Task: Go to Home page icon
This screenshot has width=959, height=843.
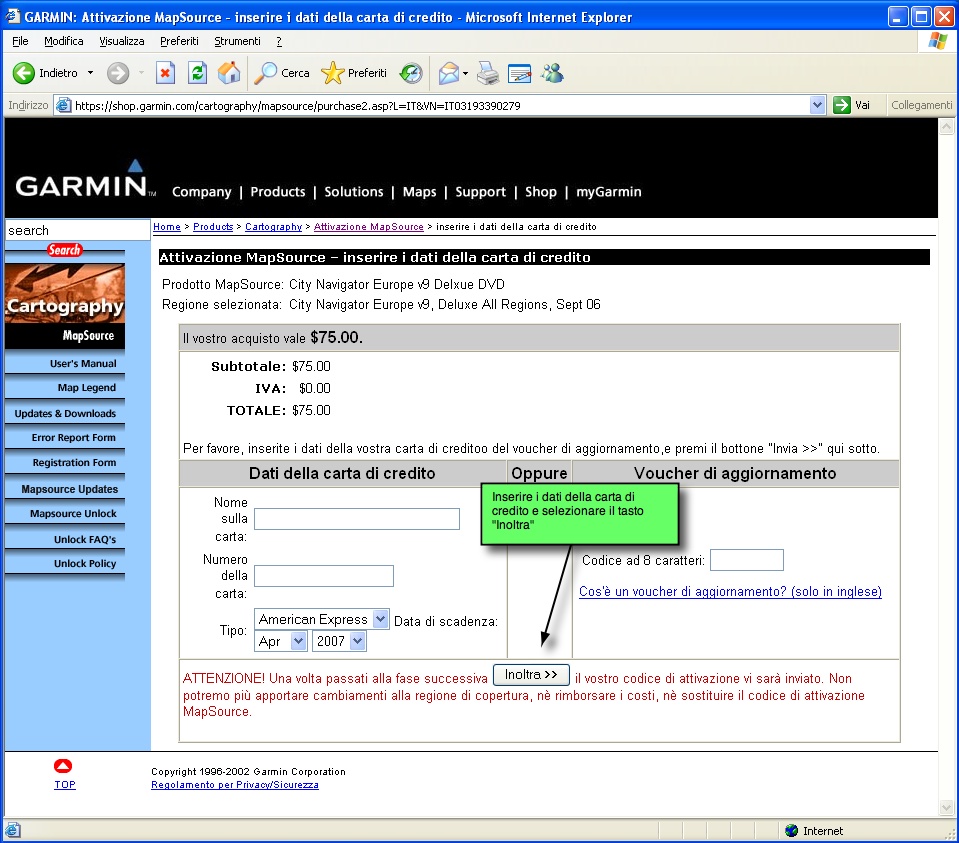Action: click(x=229, y=73)
